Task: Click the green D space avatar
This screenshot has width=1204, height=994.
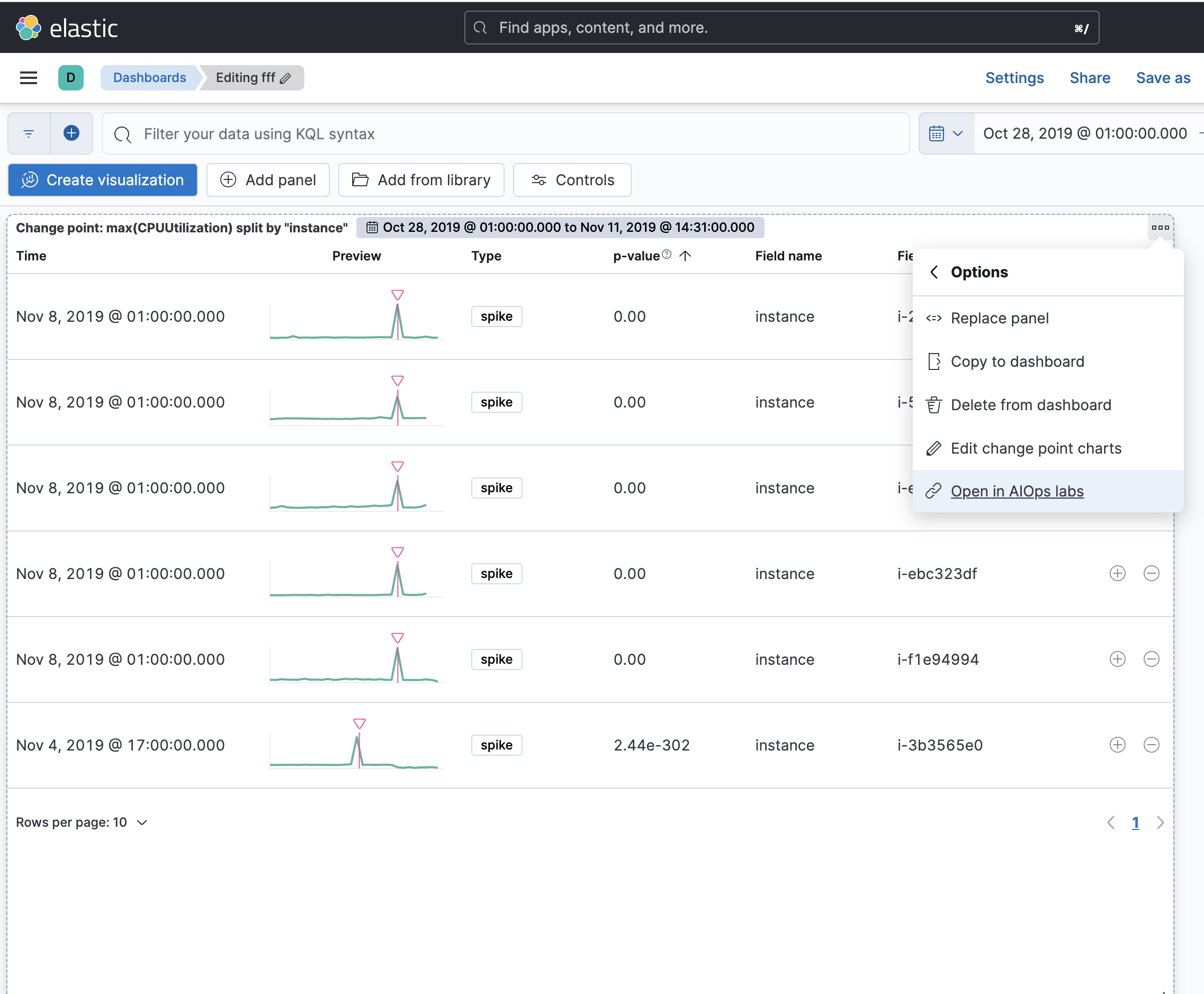Action: pos(71,78)
